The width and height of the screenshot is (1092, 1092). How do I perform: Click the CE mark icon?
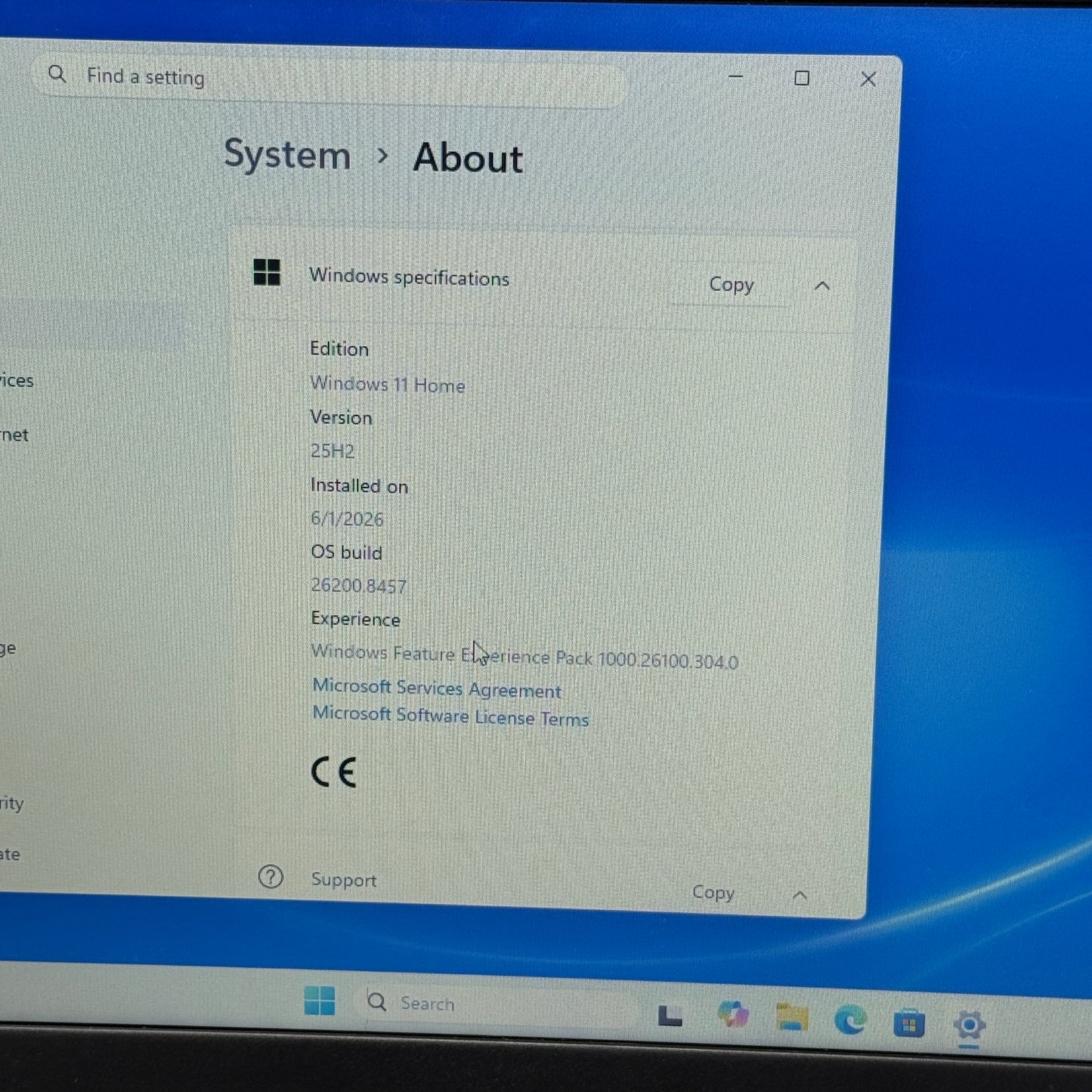coord(333,772)
